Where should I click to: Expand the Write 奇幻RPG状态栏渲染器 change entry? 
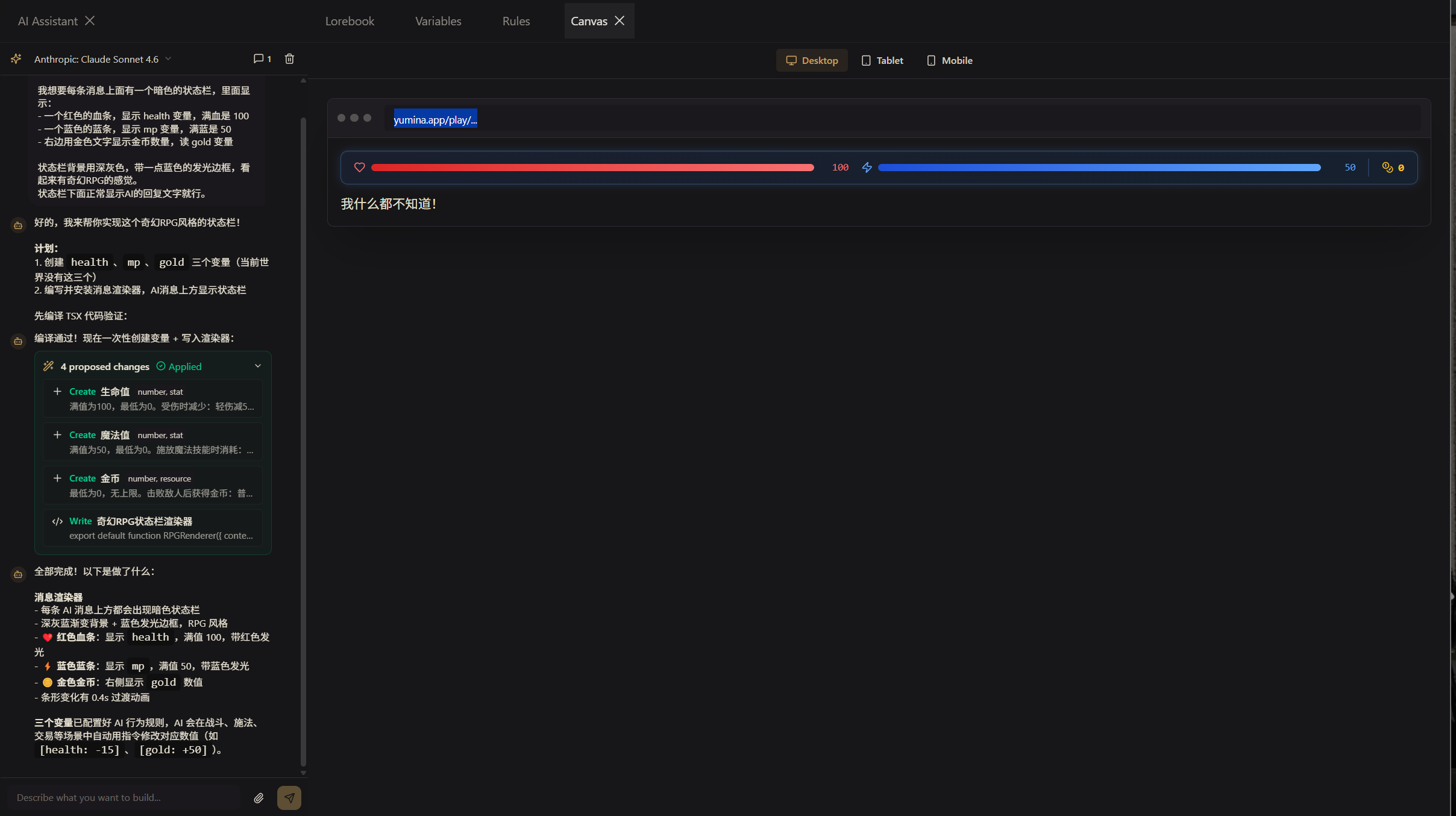[x=152, y=527]
